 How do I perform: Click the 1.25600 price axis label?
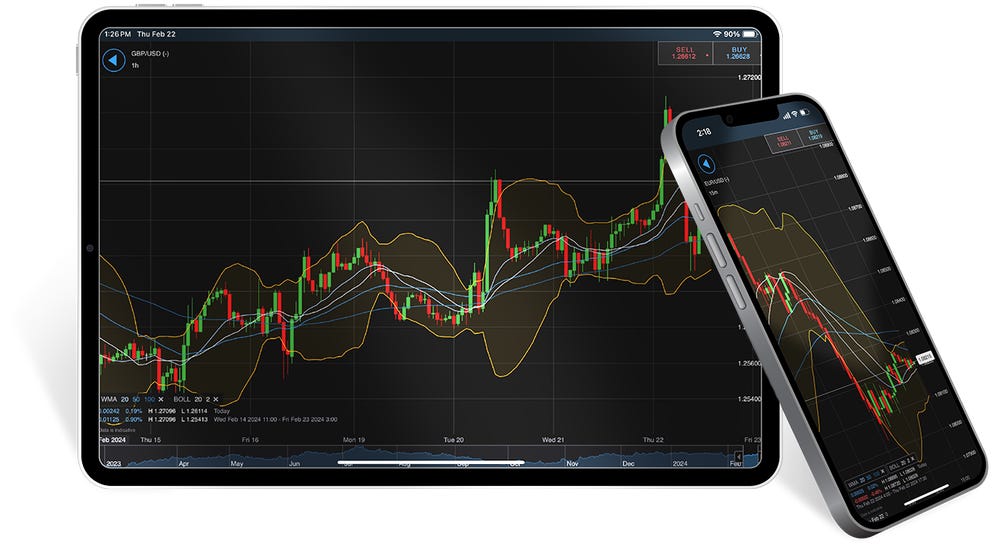tap(749, 364)
